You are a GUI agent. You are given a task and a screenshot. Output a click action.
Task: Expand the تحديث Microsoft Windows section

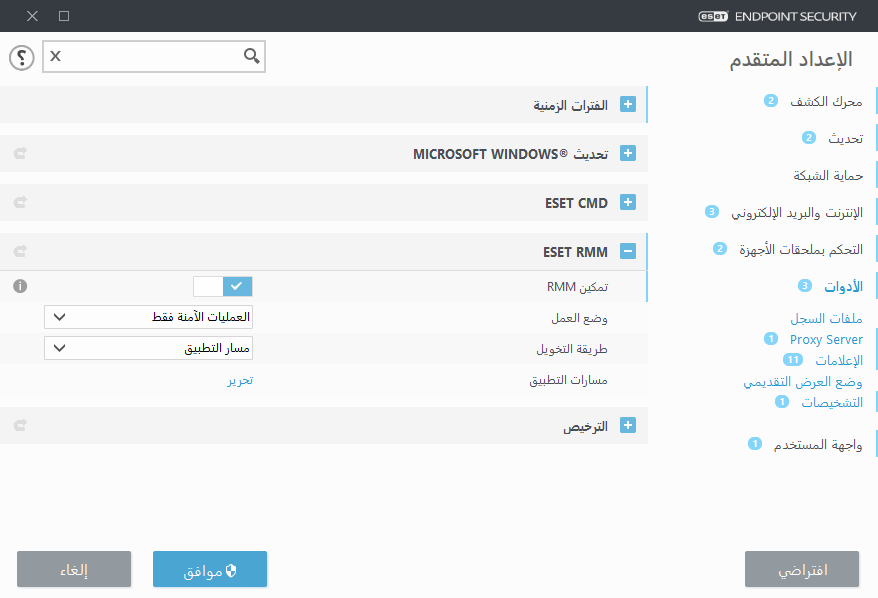pyautogui.click(x=628, y=153)
